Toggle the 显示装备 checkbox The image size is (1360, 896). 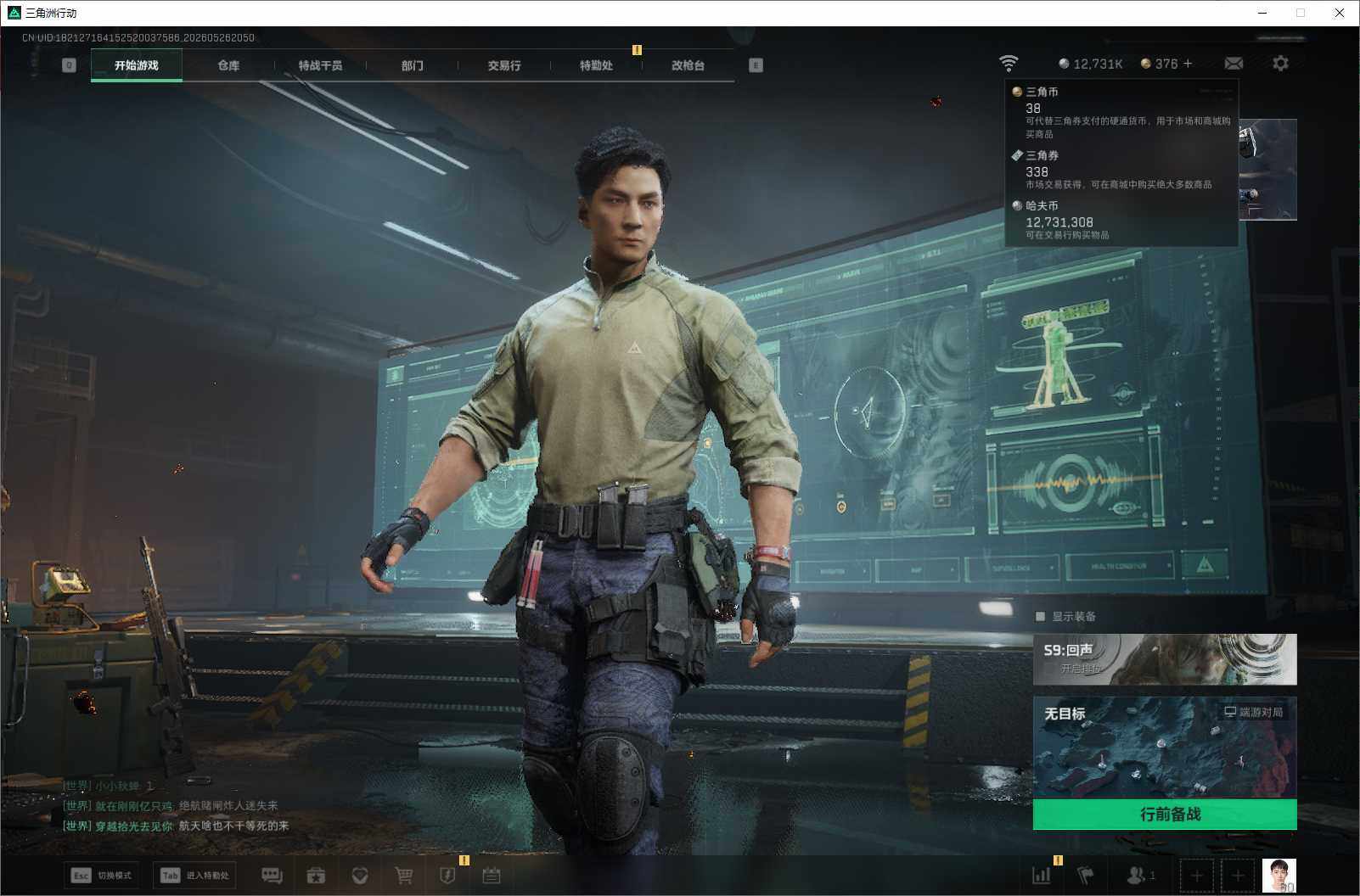pos(1040,617)
